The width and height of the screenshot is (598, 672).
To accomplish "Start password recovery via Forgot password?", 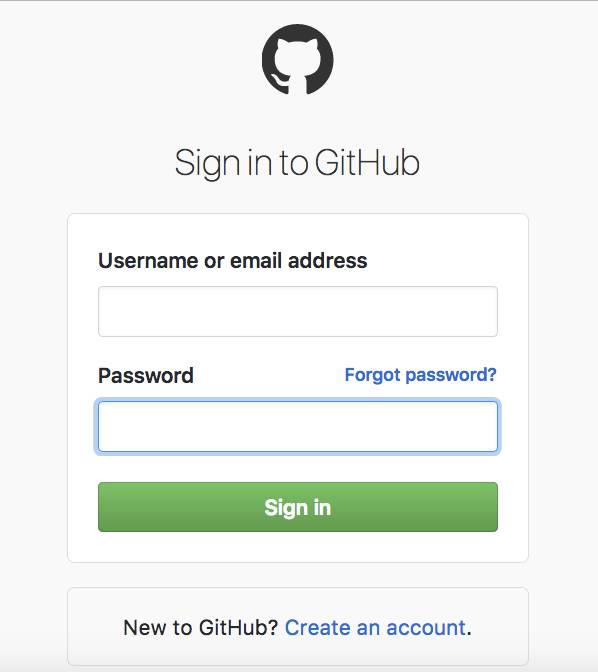I will coord(421,375).
